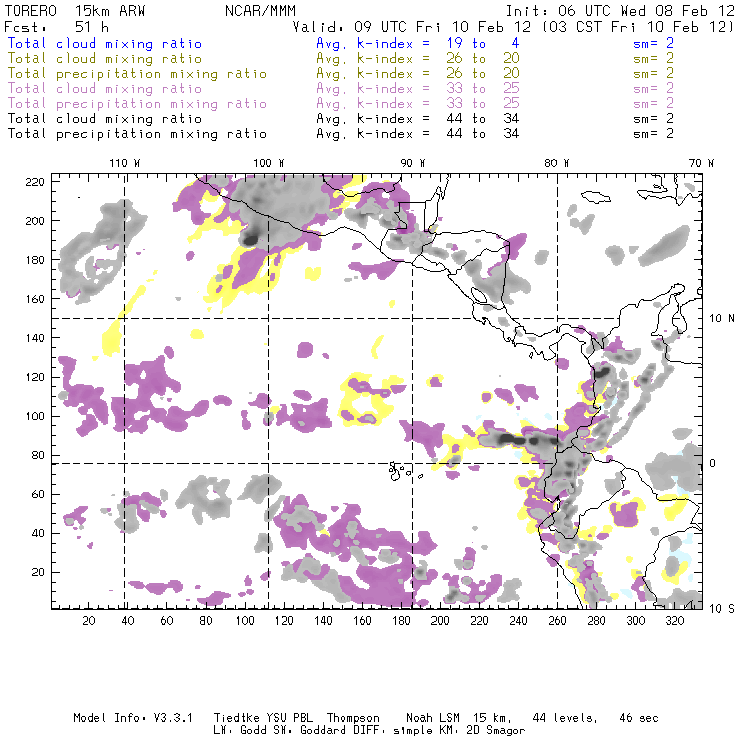Select the 'Tiedtke' scheme label
Image resolution: width=740 pixels, height=740 pixels.
pyautogui.click(x=236, y=718)
